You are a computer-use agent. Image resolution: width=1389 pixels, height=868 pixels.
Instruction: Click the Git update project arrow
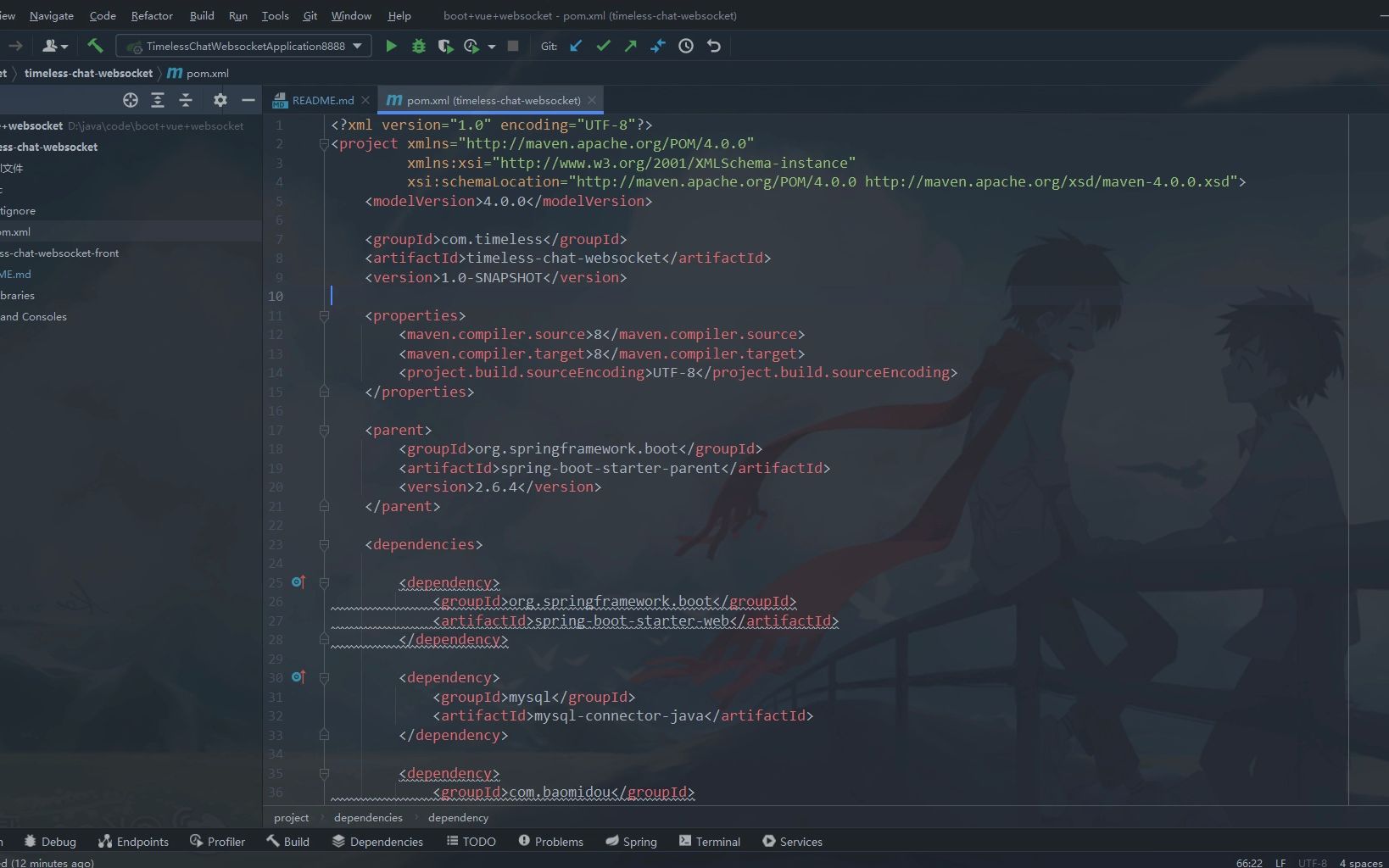pos(576,46)
